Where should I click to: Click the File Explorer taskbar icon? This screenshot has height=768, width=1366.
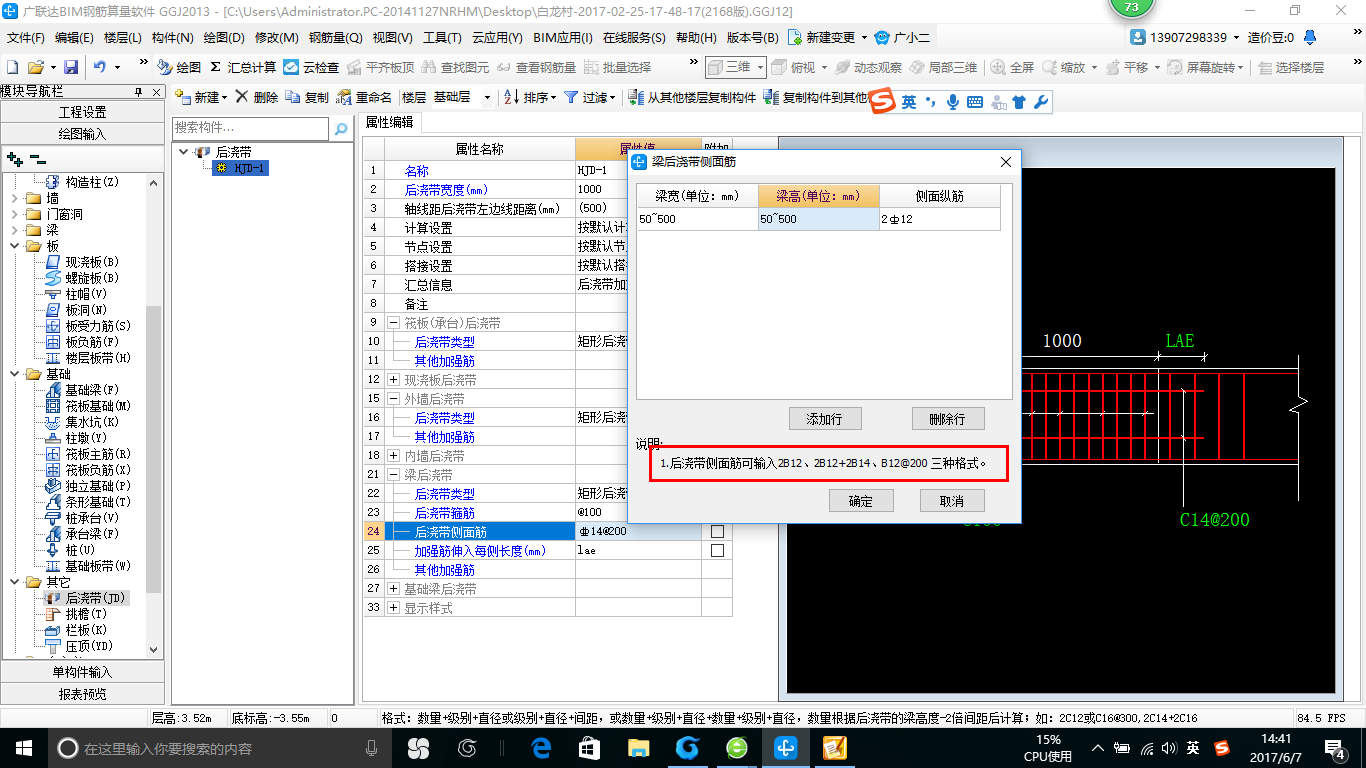point(638,747)
